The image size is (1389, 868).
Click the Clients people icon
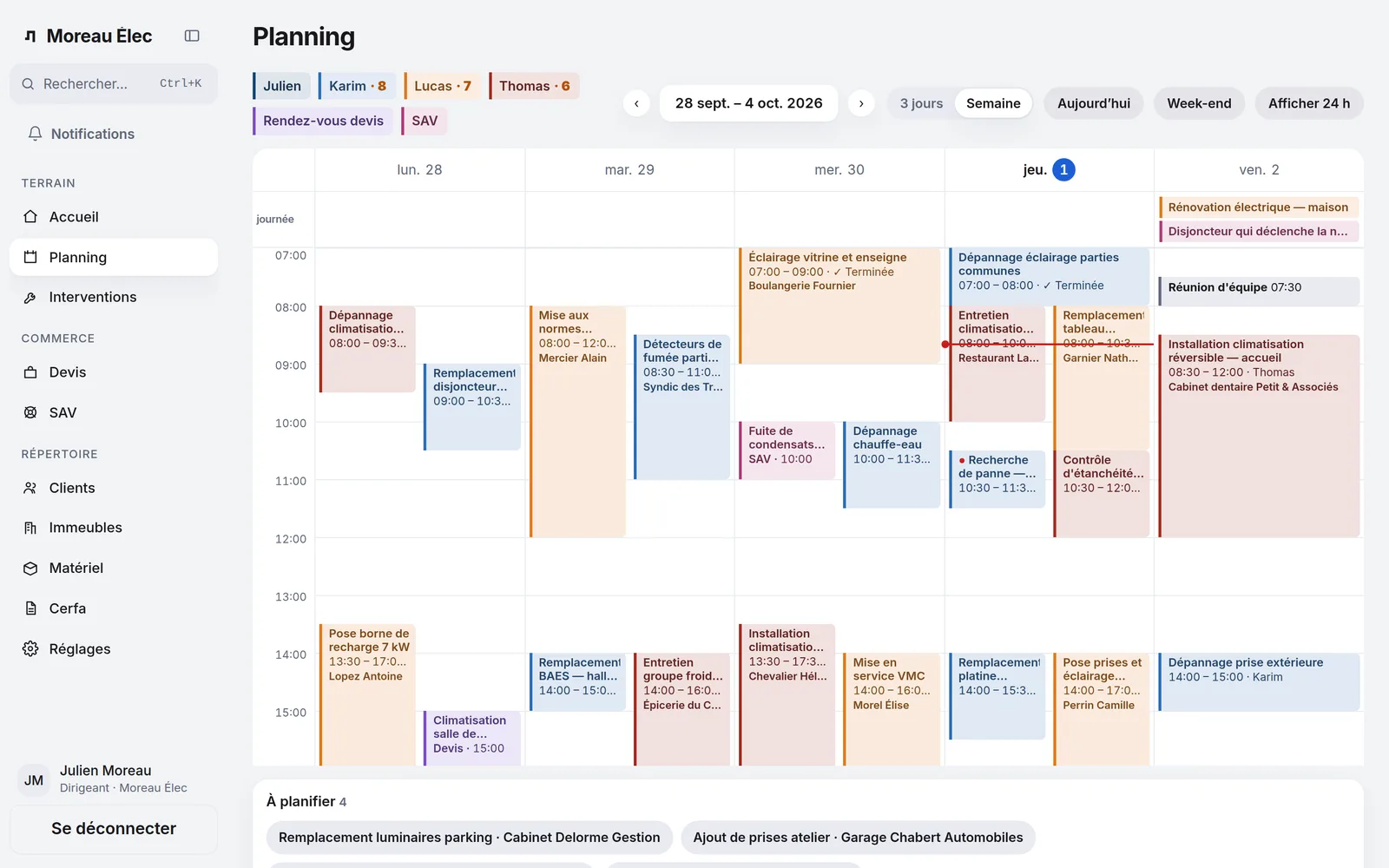click(x=30, y=488)
